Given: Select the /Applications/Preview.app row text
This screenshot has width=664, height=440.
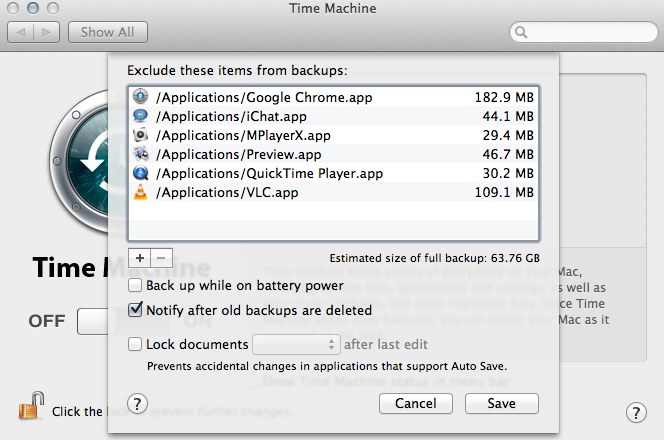Looking at the screenshot, I should 238,154.
